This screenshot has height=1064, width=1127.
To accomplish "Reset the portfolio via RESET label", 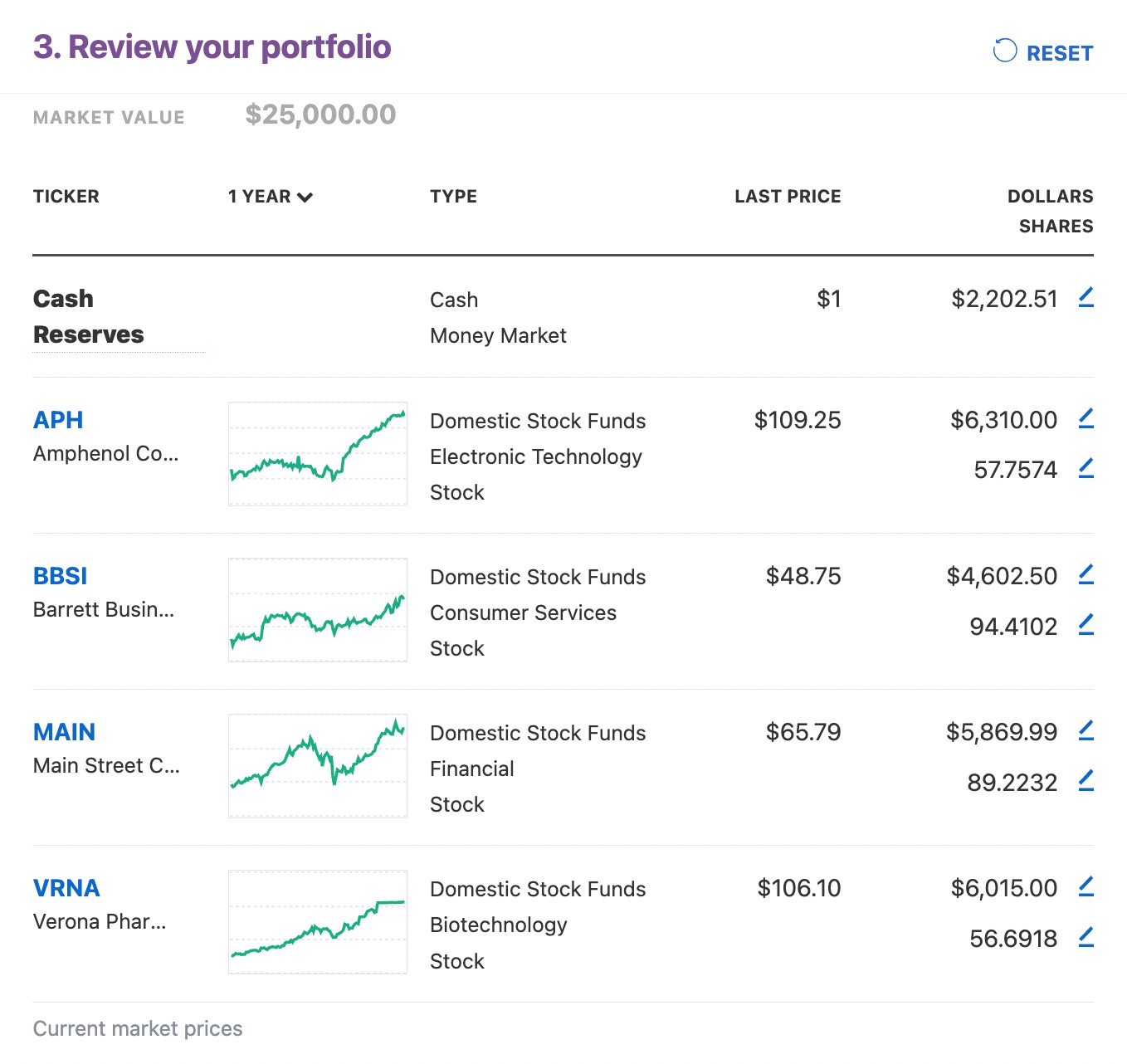I will tap(1060, 53).
